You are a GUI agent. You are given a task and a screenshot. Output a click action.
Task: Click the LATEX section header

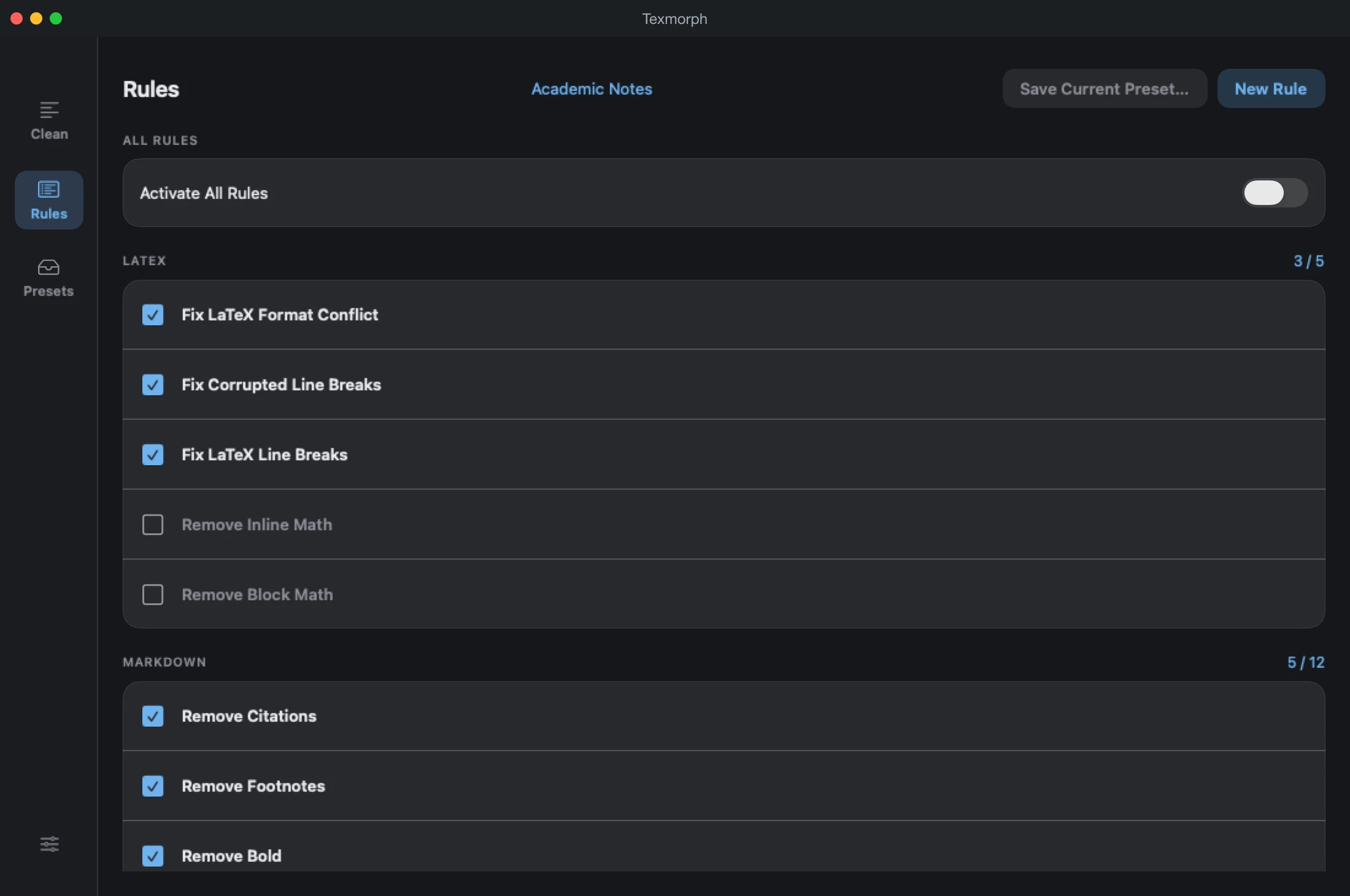pos(144,261)
